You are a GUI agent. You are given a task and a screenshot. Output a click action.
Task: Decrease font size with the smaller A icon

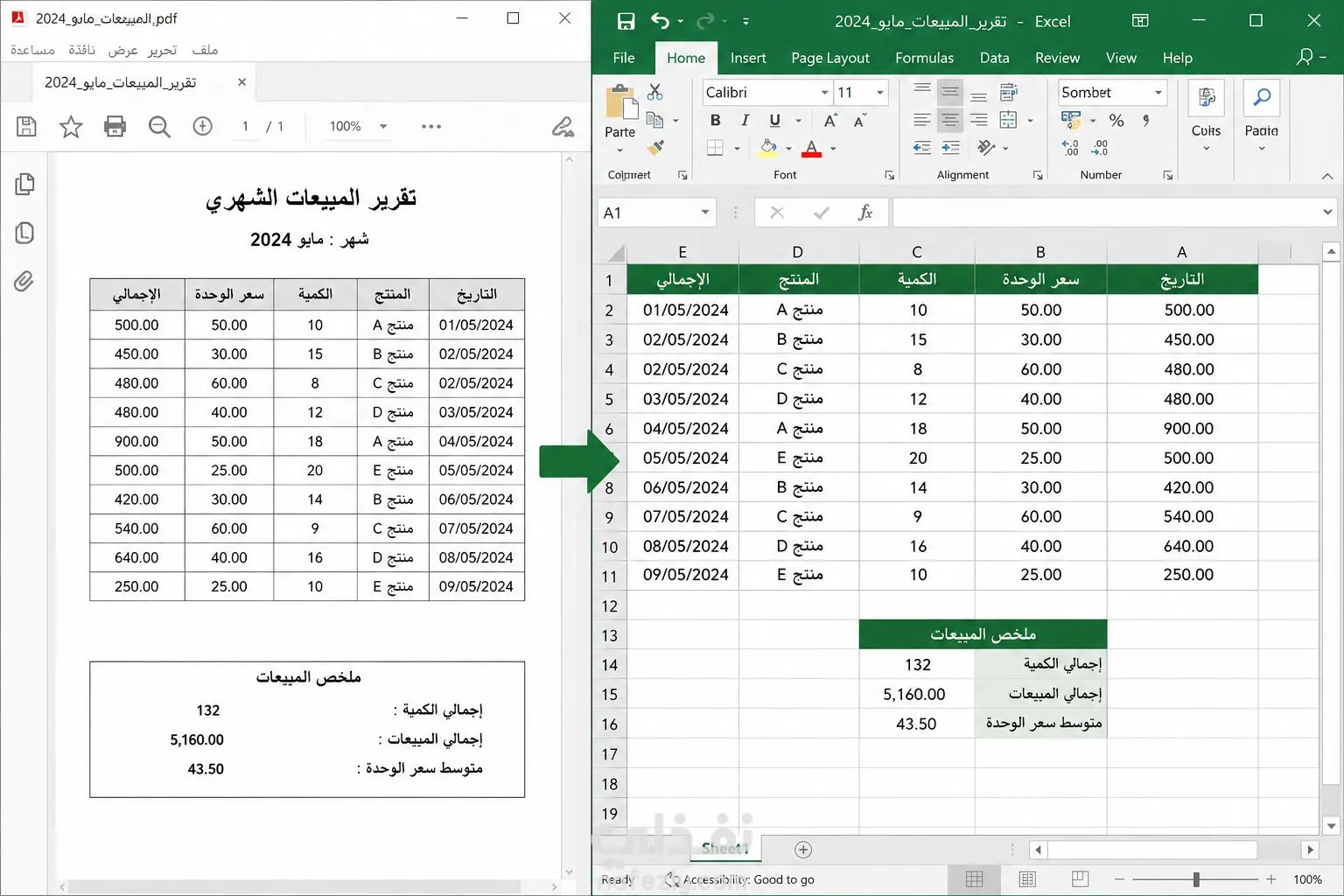pos(860,121)
